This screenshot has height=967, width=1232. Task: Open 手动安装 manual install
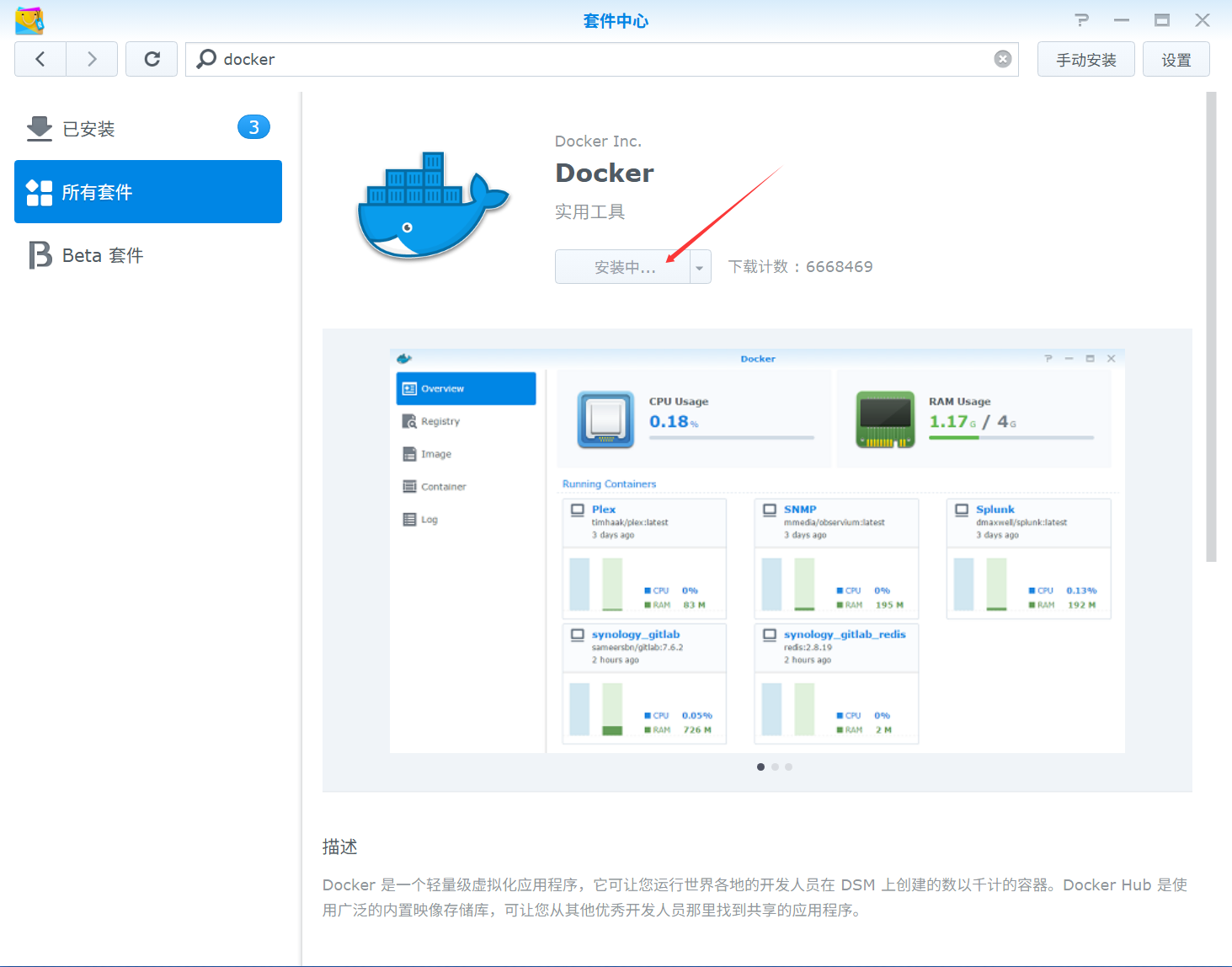tap(1086, 59)
